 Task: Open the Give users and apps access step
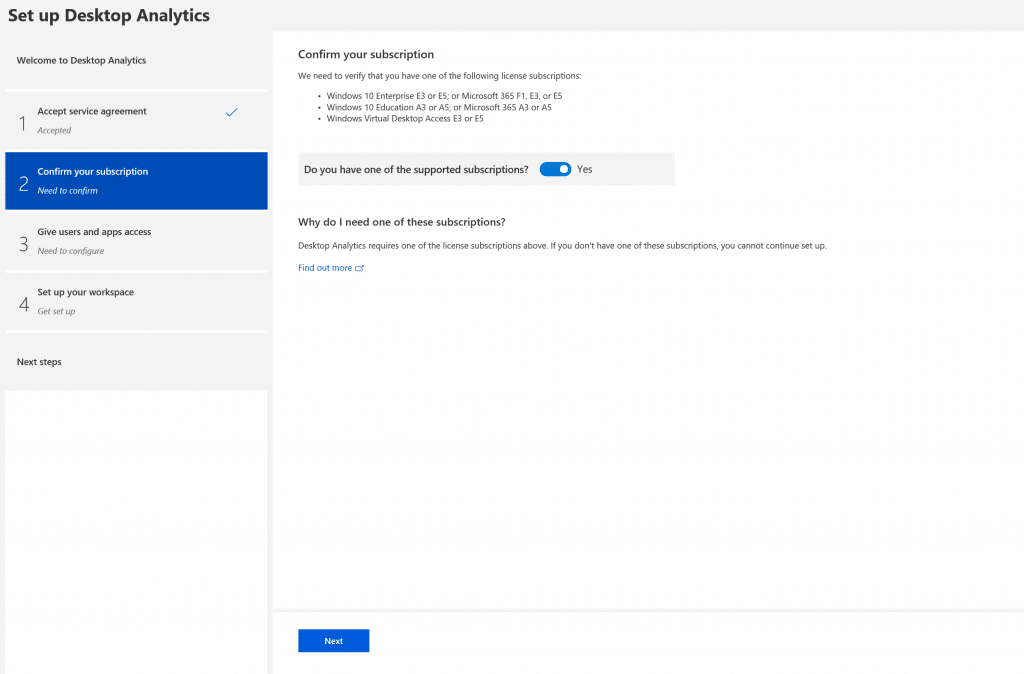pyautogui.click(x=135, y=241)
